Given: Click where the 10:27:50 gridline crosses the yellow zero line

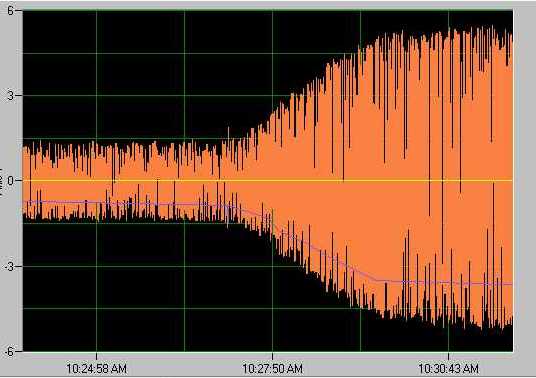Looking at the screenshot, I should click(x=272, y=180).
